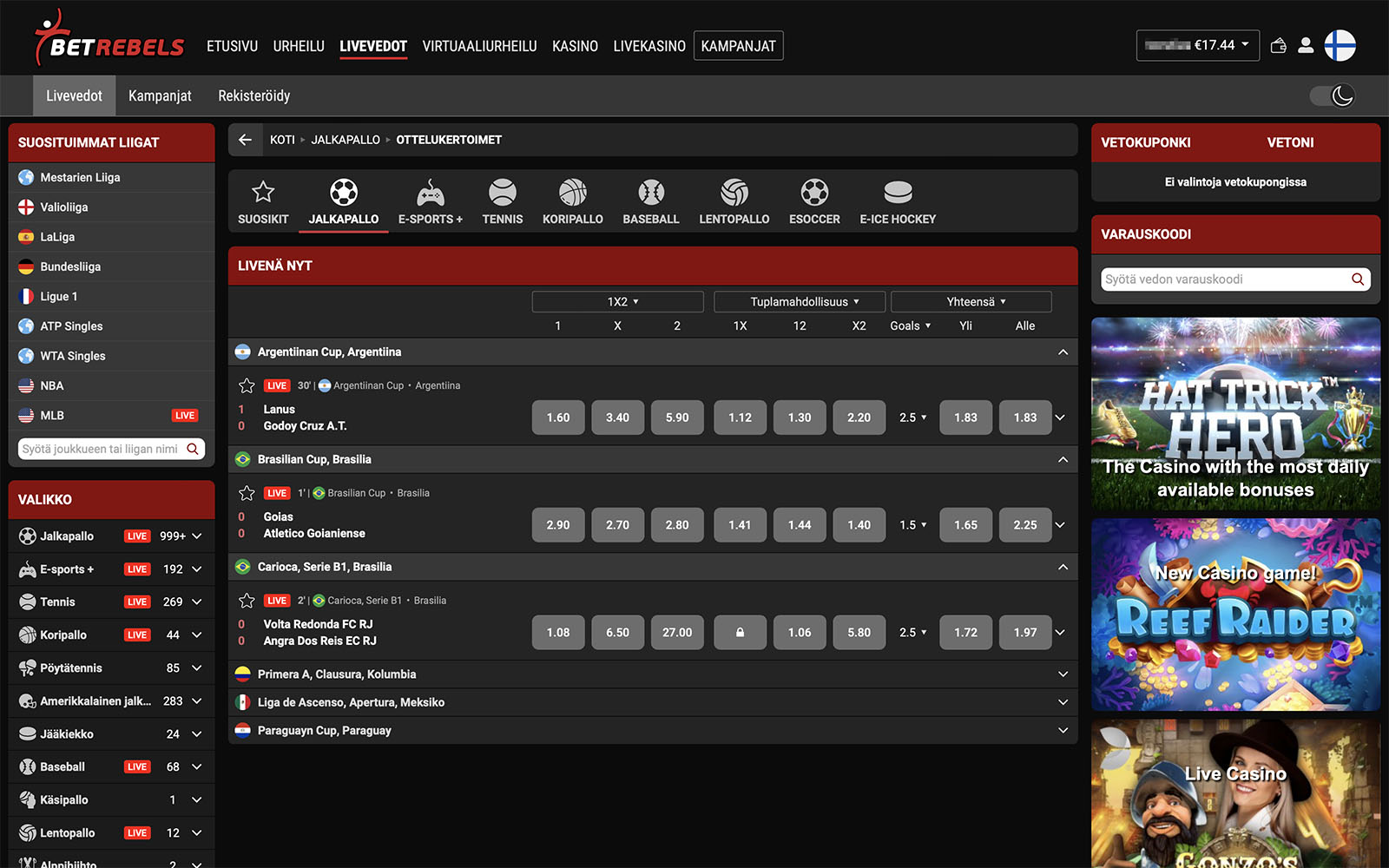Choose the E-Sports + gamepad icon
1389x868 pixels.
430,193
